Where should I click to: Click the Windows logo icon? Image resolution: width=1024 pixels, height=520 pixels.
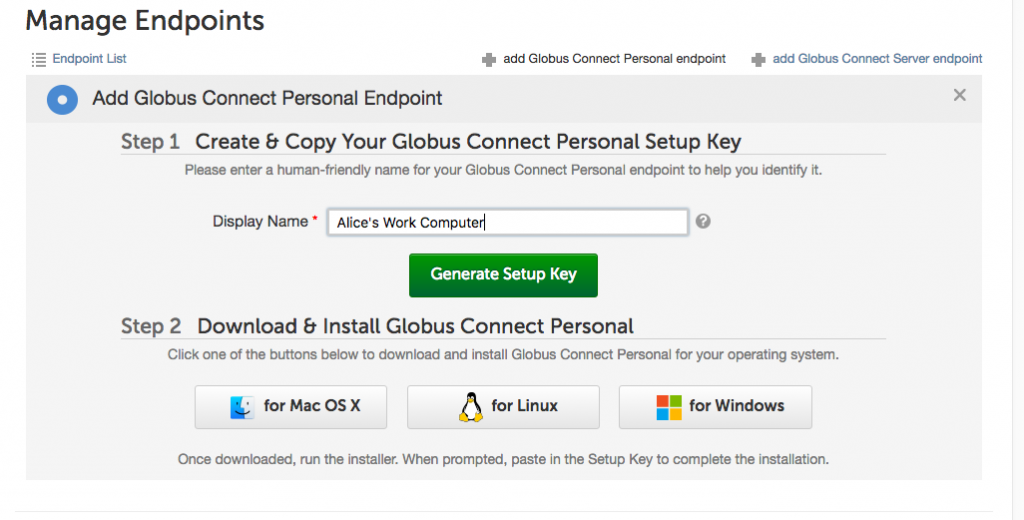click(x=669, y=407)
